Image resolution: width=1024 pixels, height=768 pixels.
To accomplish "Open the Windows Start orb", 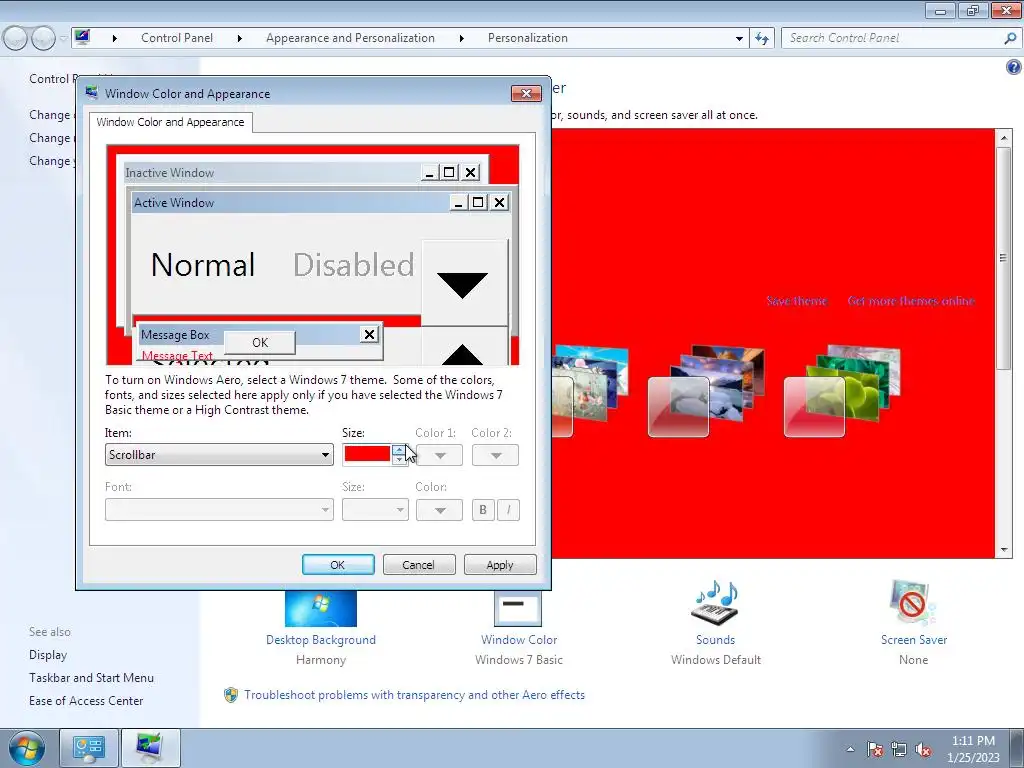I will point(27,748).
